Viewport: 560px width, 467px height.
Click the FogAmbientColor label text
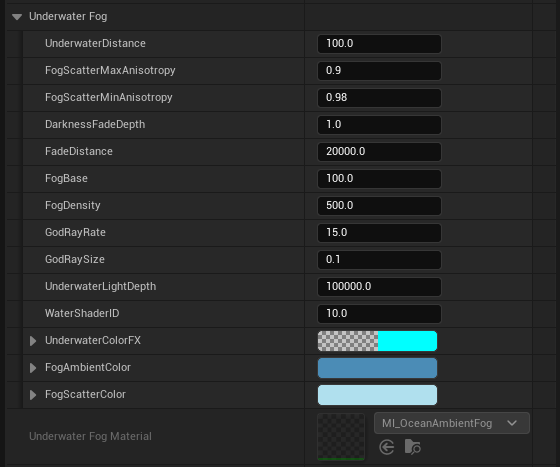[x=88, y=368]
